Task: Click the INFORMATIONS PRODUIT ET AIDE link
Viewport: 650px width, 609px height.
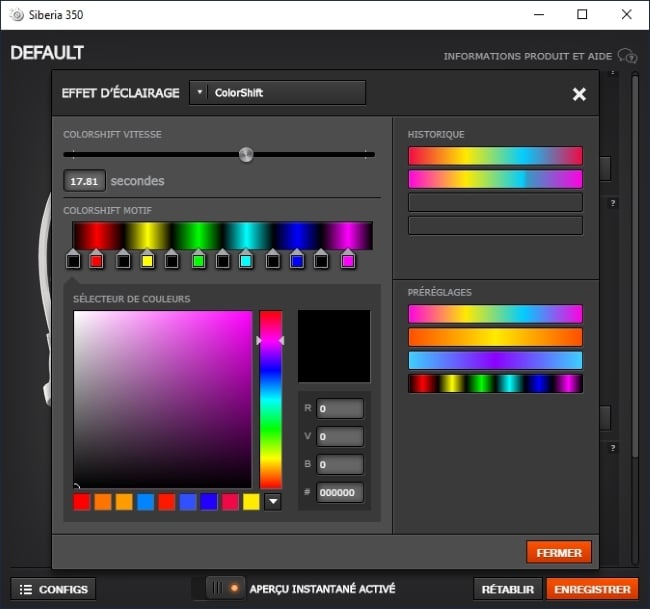Action: click(x=528, y=56)
